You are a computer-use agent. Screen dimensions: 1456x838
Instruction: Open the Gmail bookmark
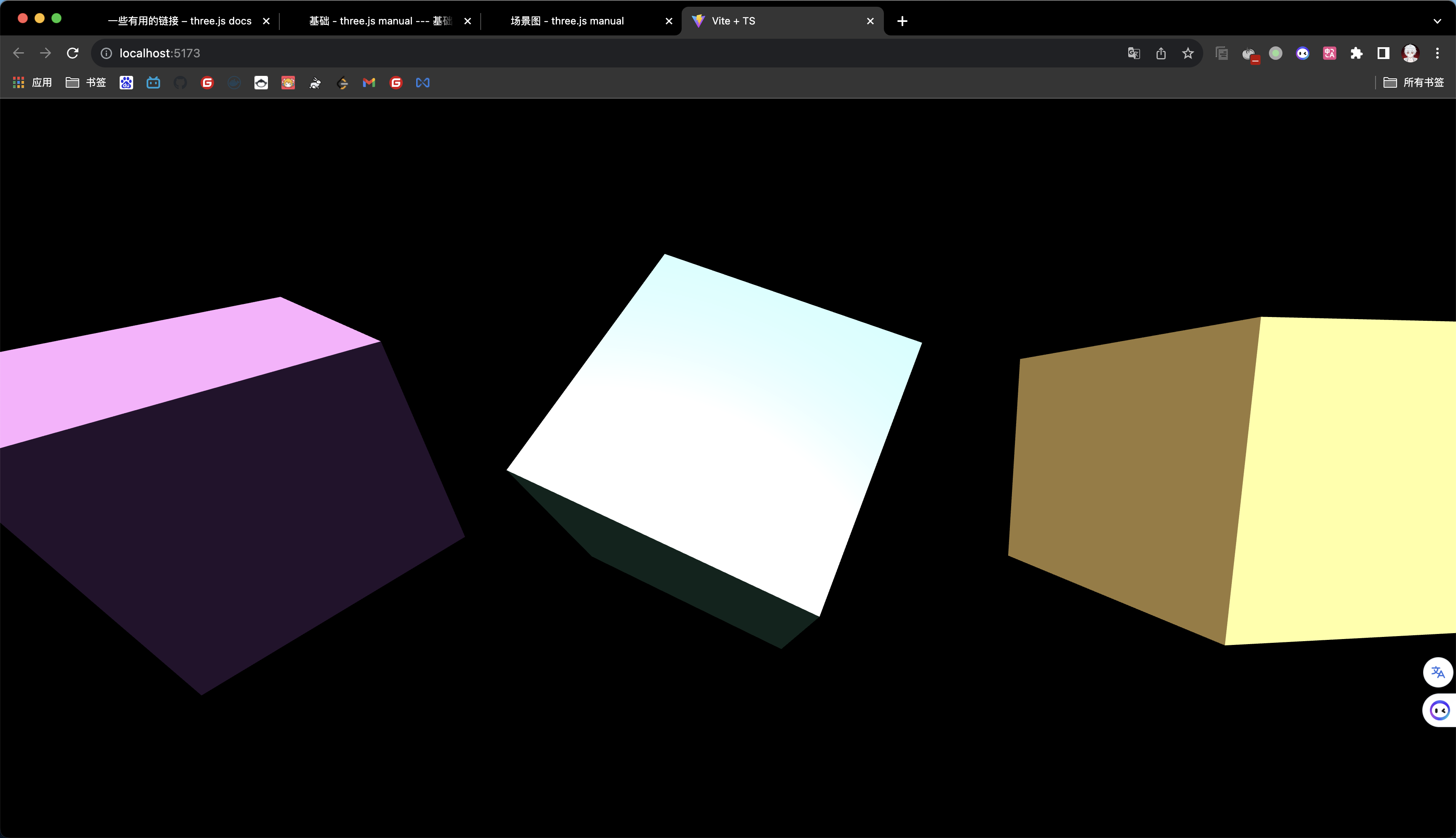coord(369,83)
